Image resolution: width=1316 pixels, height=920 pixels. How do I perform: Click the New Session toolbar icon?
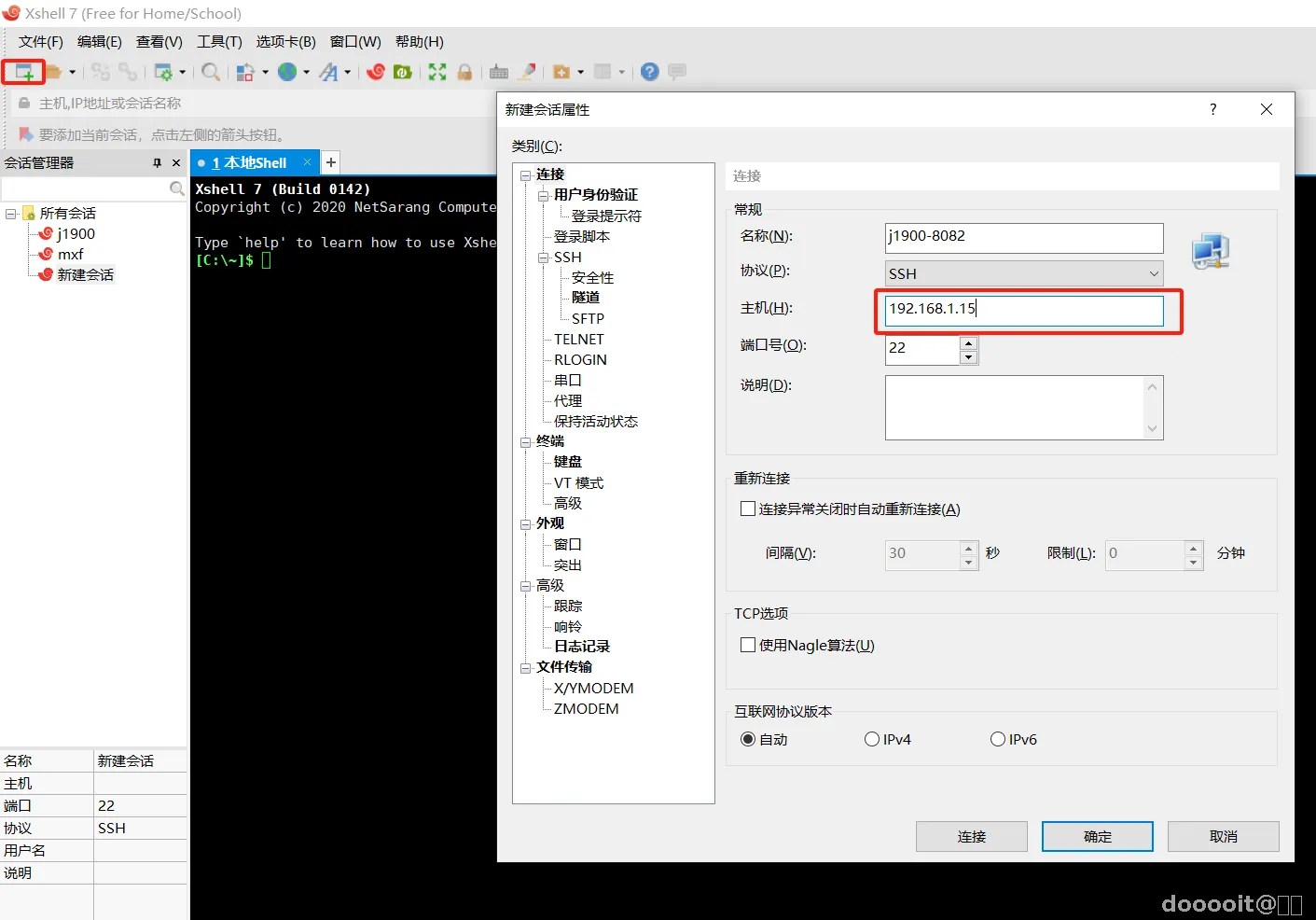(23, 72)
